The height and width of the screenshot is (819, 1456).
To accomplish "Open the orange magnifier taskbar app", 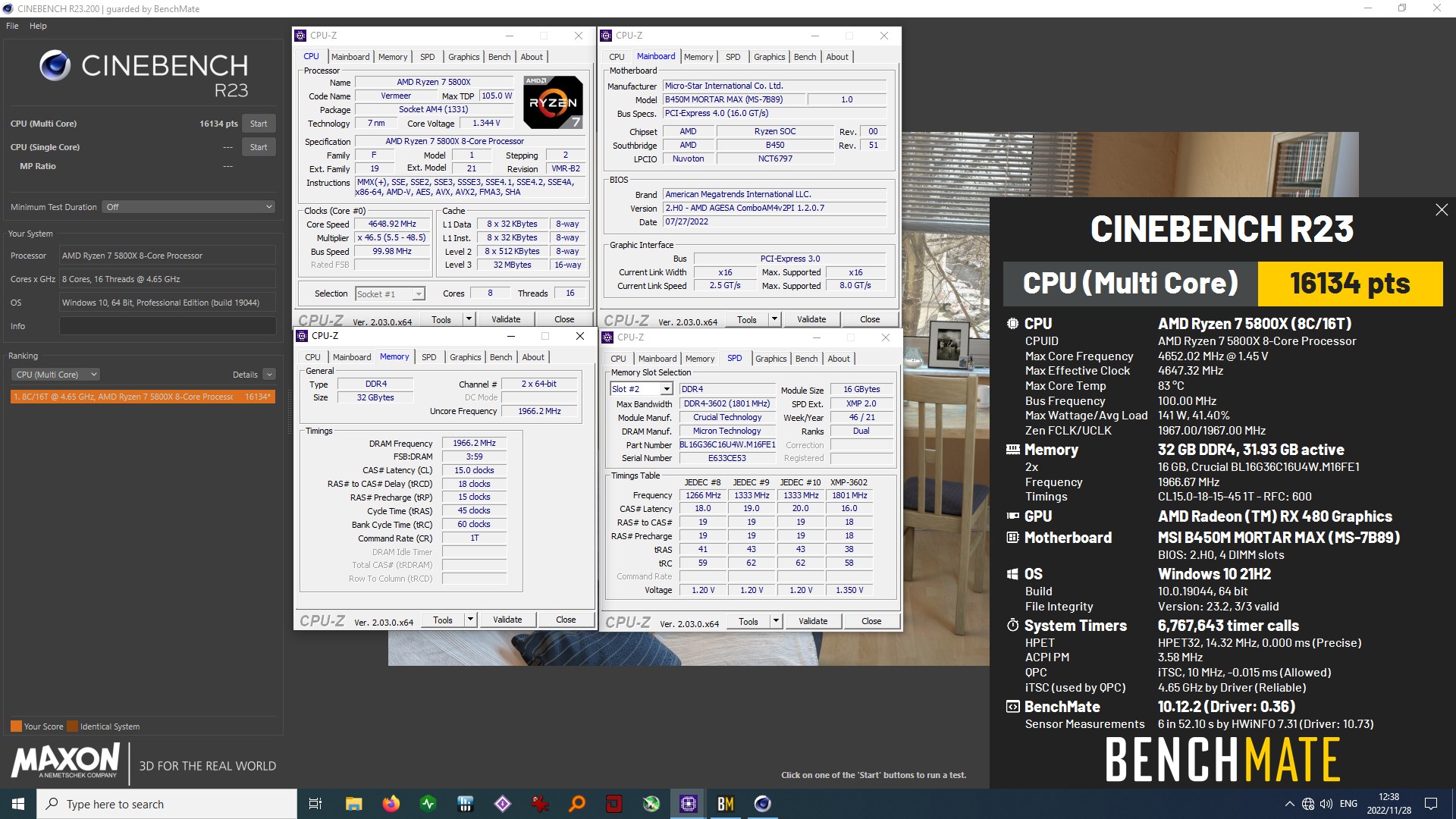I will click(x=577, y=804).
